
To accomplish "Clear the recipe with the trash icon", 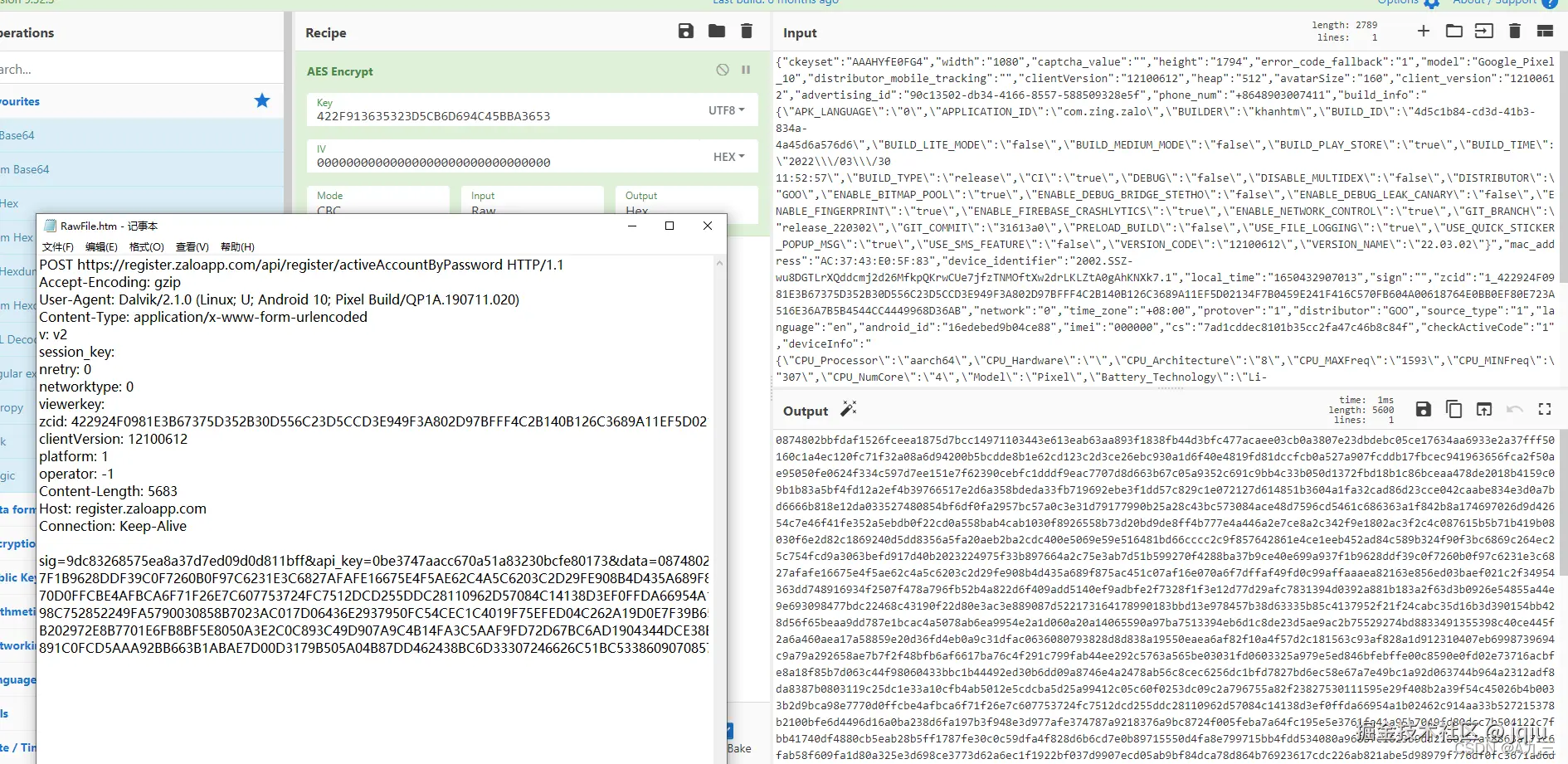I will coord(747,32).
